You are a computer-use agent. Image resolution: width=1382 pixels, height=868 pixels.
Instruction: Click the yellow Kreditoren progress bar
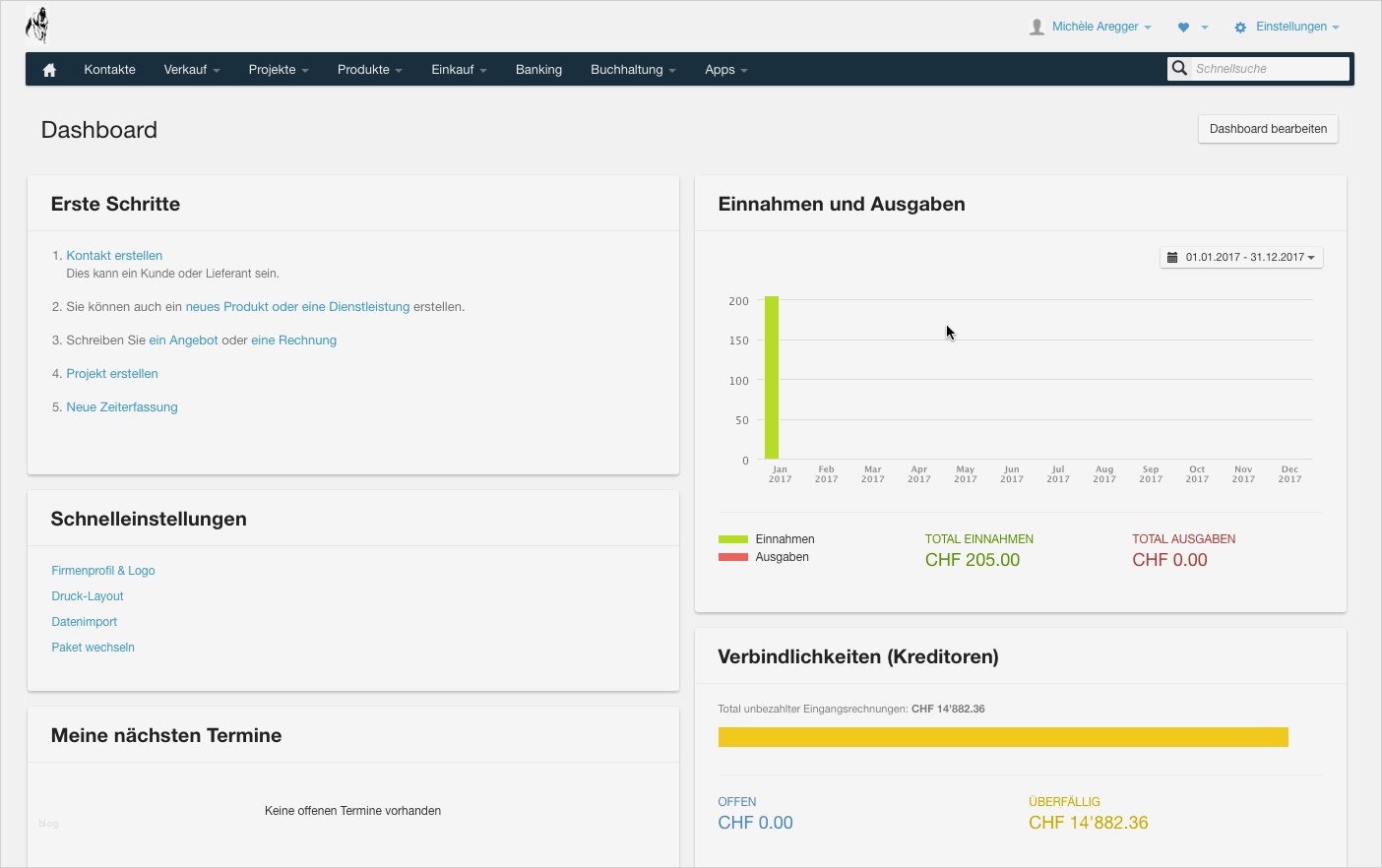(x=1002, y=737)
